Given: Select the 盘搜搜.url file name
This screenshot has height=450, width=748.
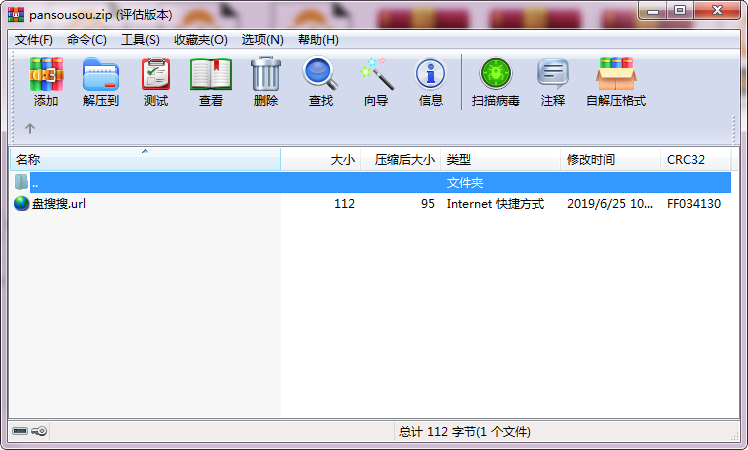Looking at the screenshot, I should pos(59,204).
